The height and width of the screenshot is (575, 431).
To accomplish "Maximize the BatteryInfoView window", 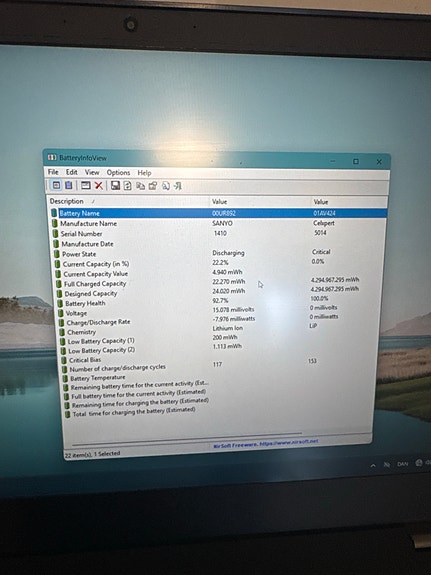I will point(355,161).
